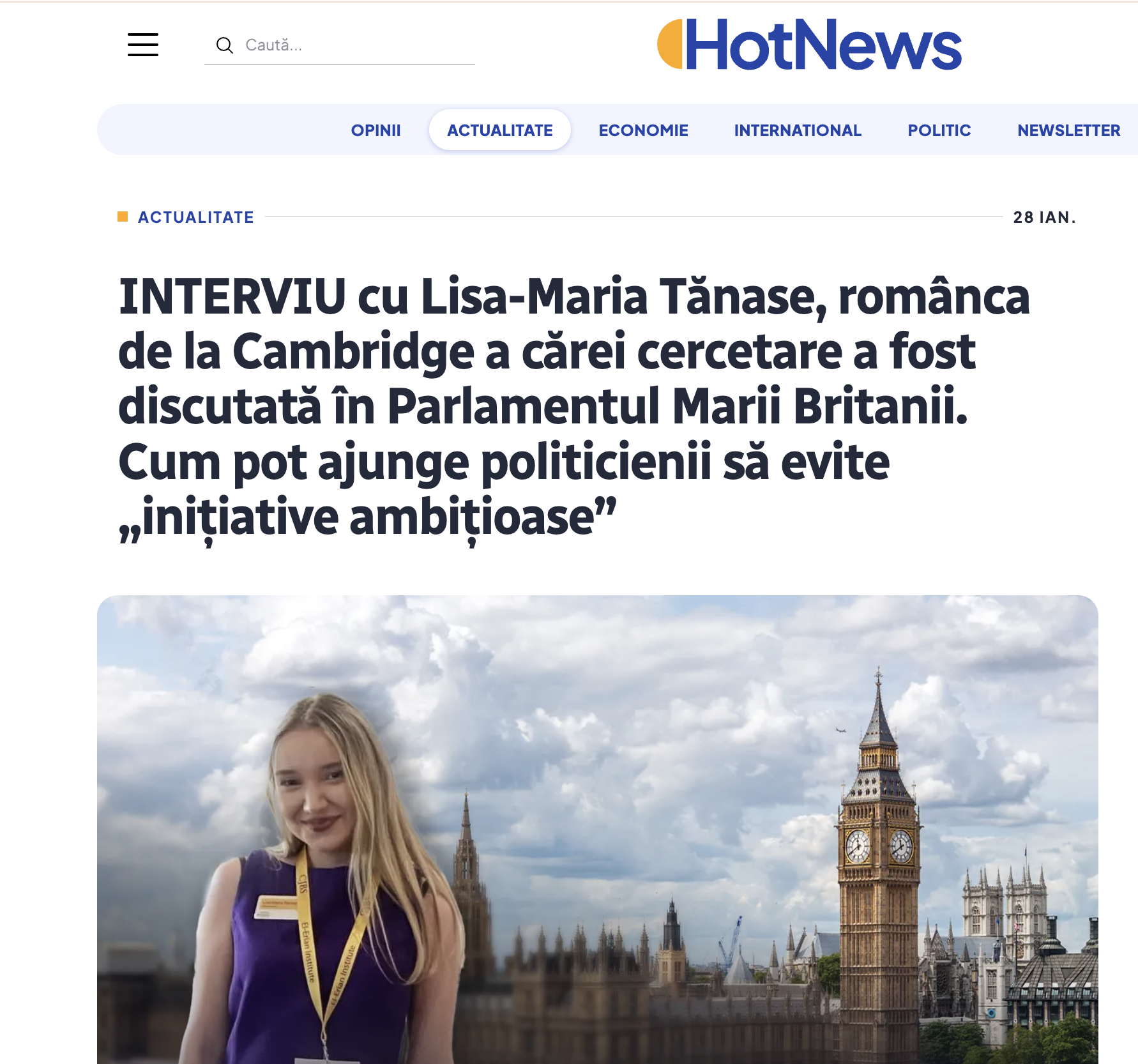Open the International section
The width and height of the screenshot is (1138, 1064).
point(798,130)
